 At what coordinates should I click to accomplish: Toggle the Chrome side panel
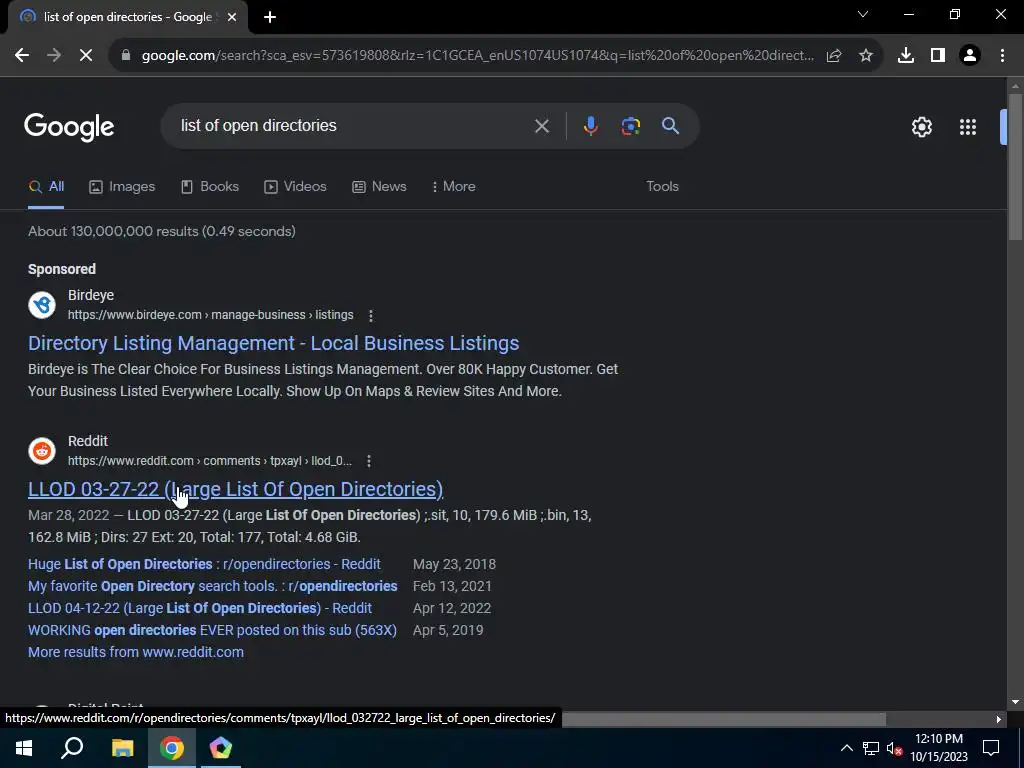tap(938, 56)
